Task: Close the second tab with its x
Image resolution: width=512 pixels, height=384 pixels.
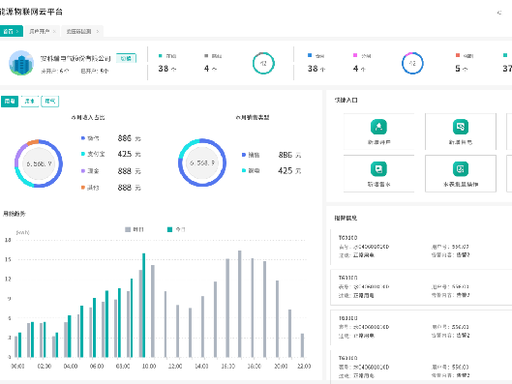Action: 54,31
